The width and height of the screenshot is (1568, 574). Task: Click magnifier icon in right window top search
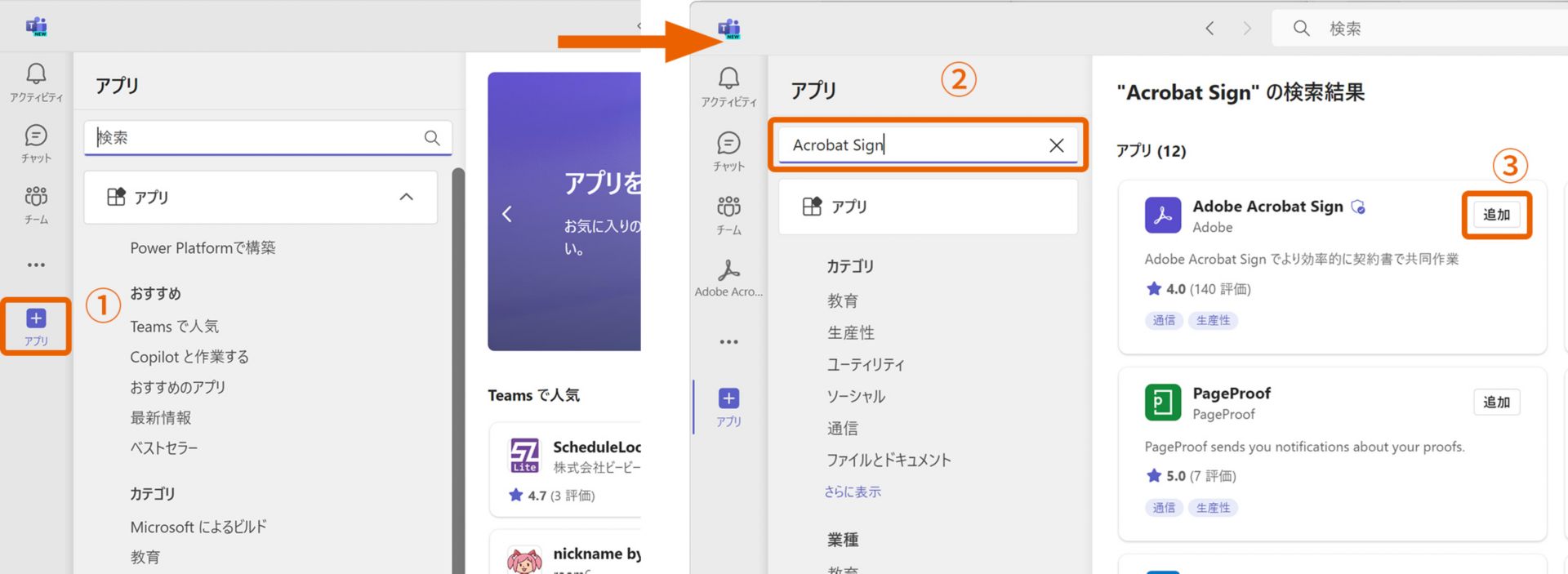point(1302,29)
